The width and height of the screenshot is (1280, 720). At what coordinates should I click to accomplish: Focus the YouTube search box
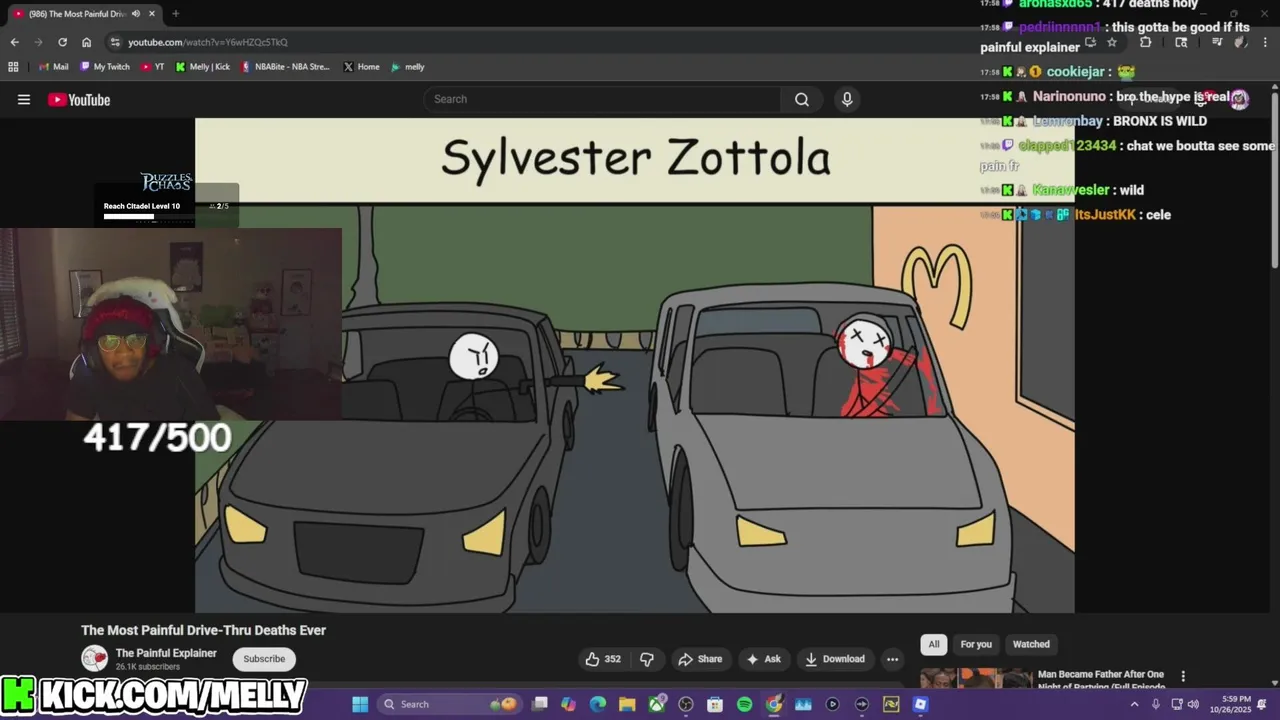(x=603, y=99)
